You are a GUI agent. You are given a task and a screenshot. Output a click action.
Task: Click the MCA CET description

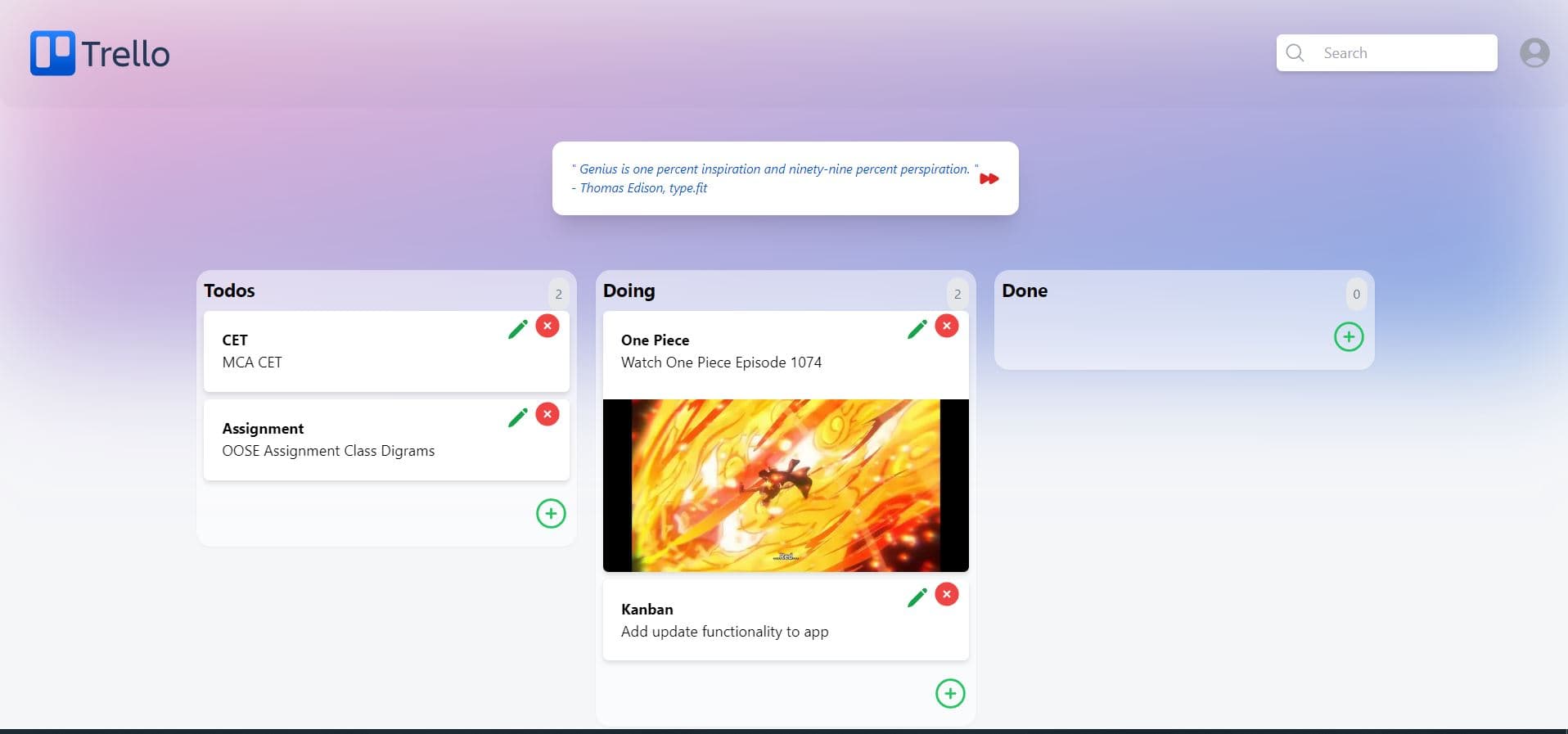[x=252, y=362]
